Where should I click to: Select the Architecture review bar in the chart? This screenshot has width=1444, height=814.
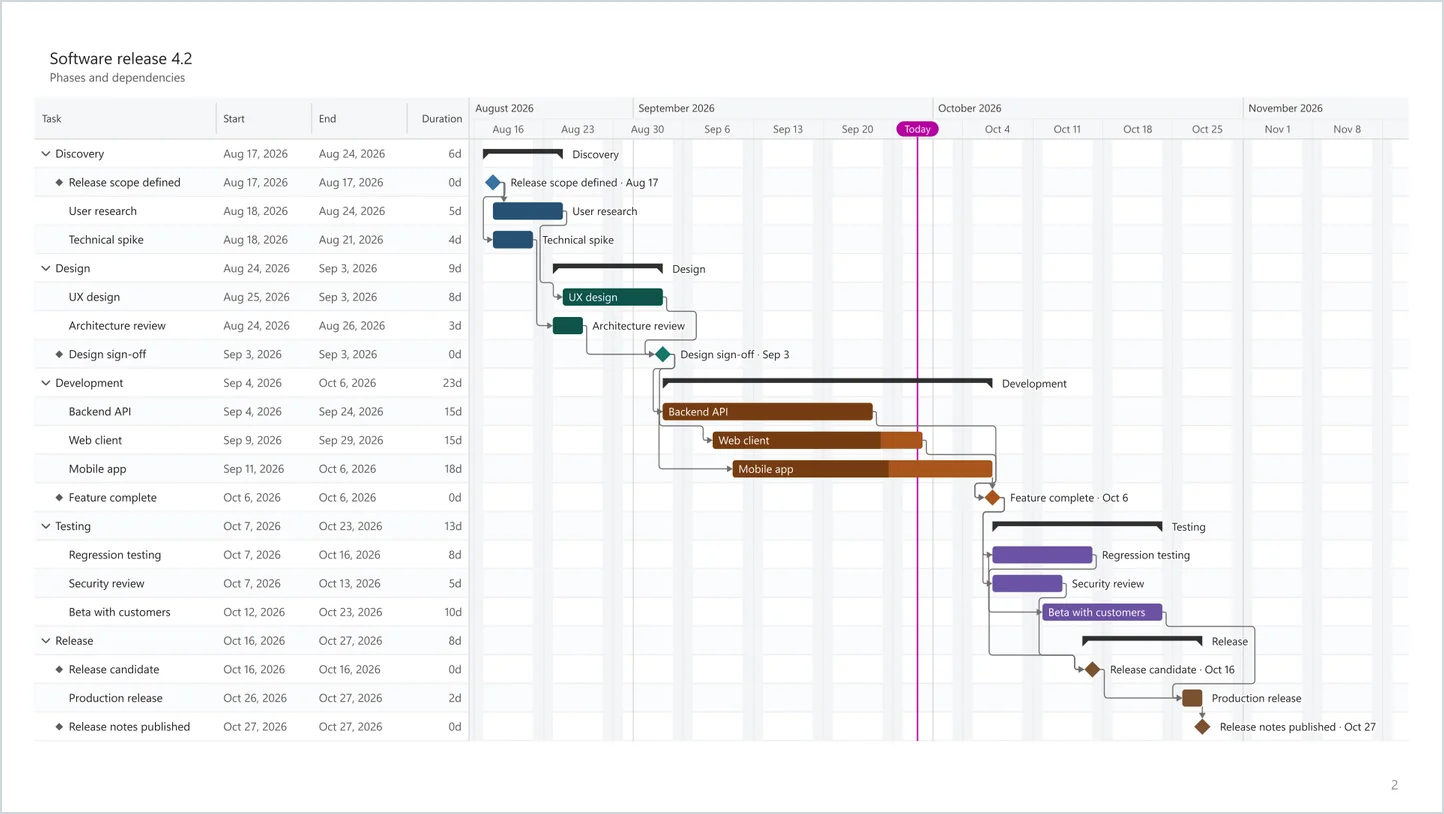(568, 326)
